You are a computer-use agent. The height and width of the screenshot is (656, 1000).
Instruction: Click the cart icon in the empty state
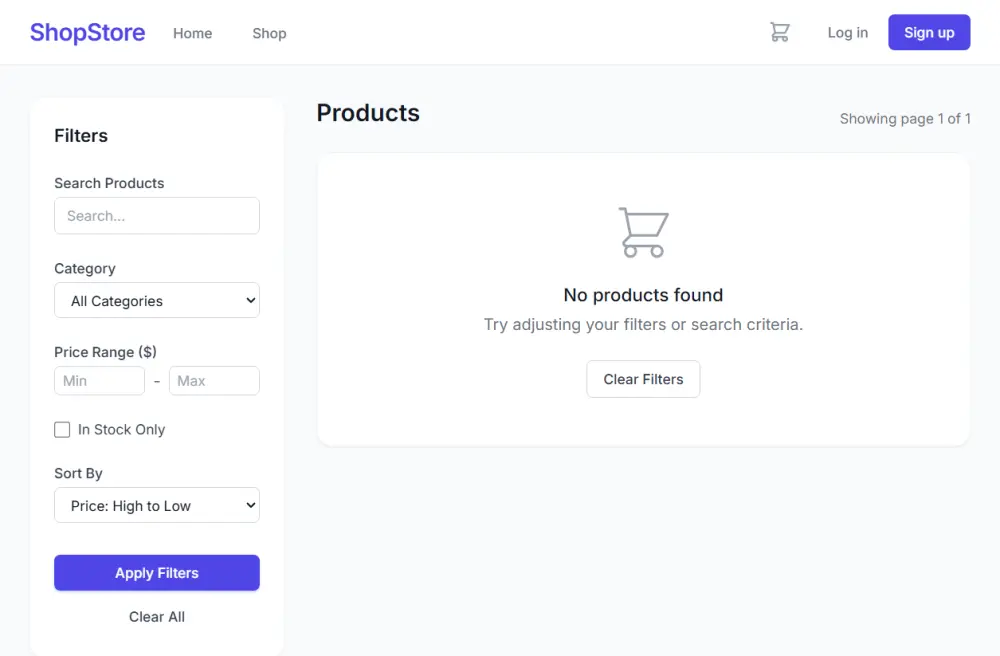pos(643,231)
